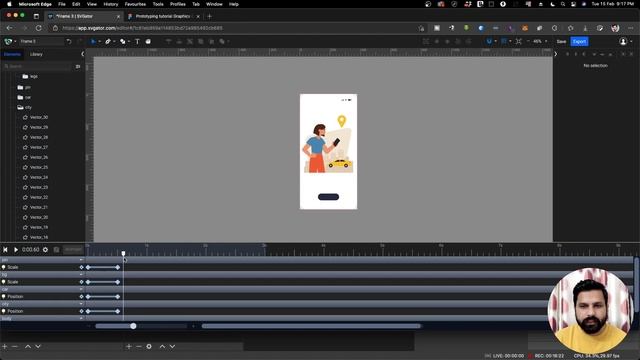Screen dimensions: 640x360
Task: Click the timeline zoom slider handle
Action: click(x=133, y=326)
